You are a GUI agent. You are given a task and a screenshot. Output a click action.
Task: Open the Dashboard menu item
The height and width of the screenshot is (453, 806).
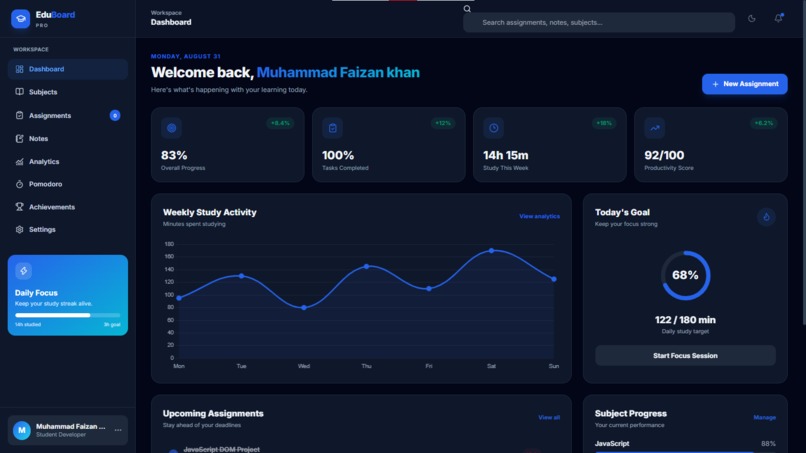pyautogui.click(x=68, y=69)
